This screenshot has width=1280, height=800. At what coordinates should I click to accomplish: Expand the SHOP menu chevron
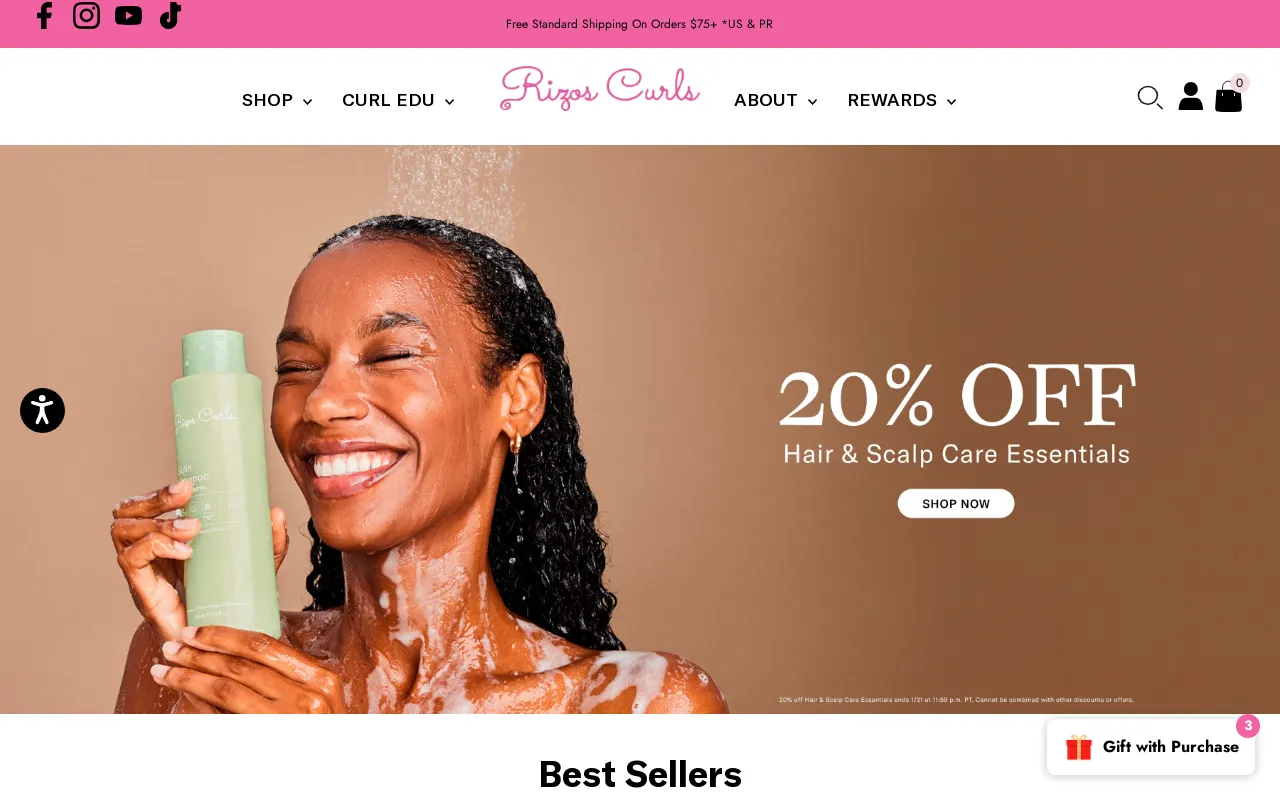point(307,102)
